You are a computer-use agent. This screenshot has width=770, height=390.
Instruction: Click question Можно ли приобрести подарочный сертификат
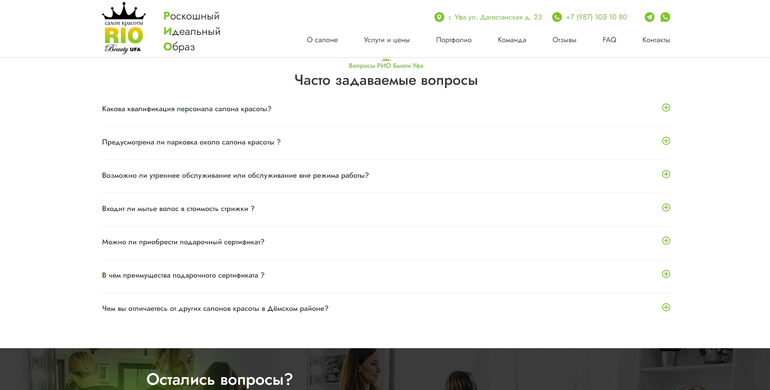[x=183, y=242]
